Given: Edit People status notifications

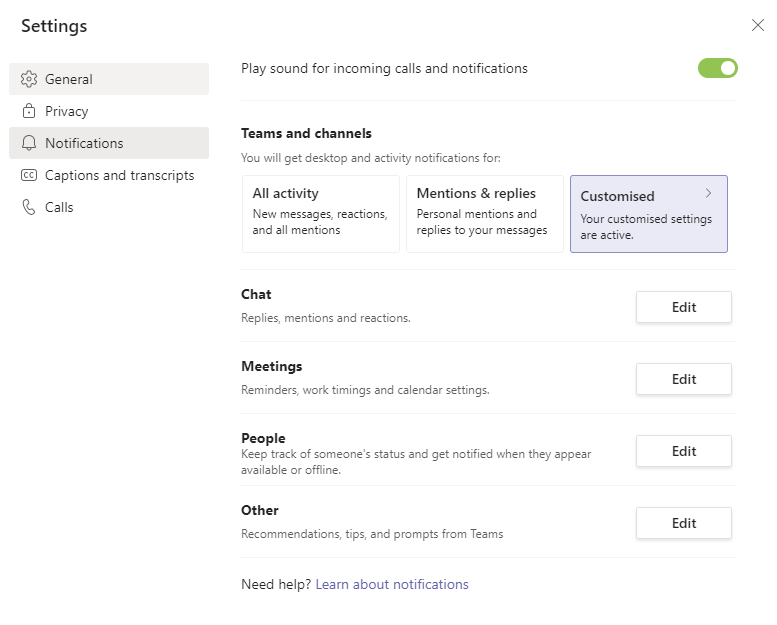Looking at the screenshot, I should (683, 451).
